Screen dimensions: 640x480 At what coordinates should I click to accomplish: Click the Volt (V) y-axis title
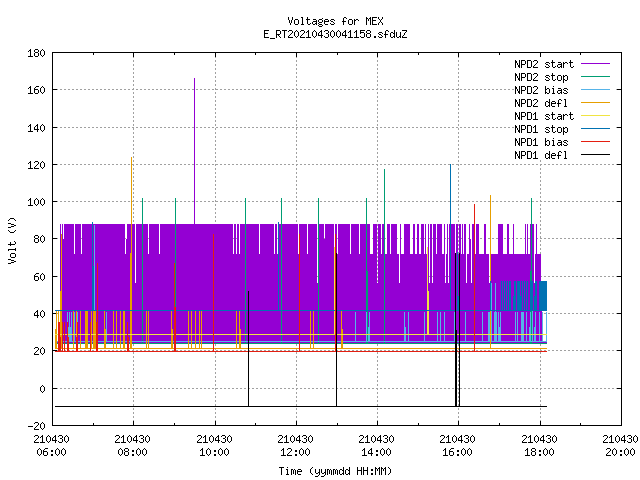(12, 240)
